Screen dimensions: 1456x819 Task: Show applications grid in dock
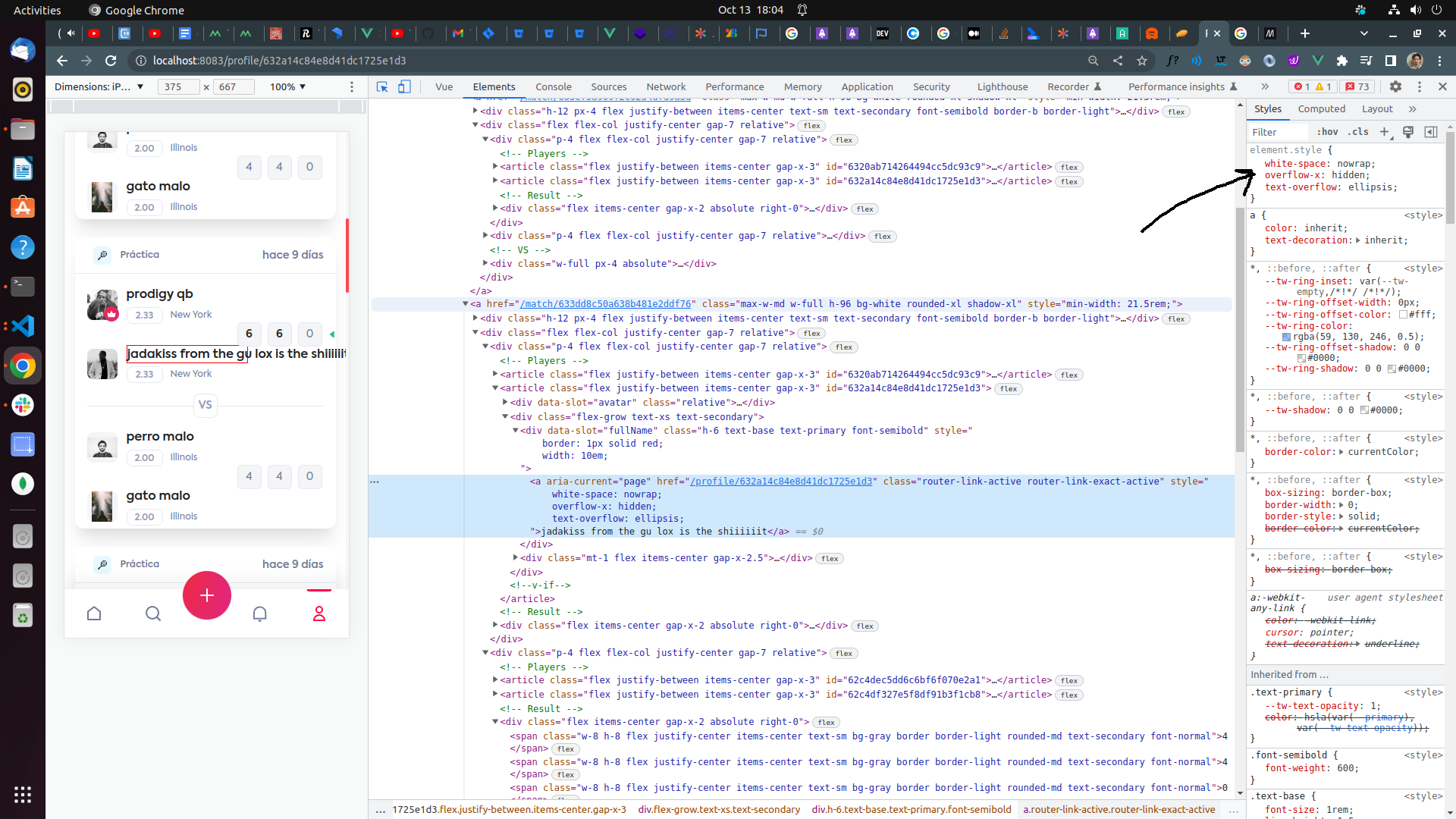pos(23,794)
